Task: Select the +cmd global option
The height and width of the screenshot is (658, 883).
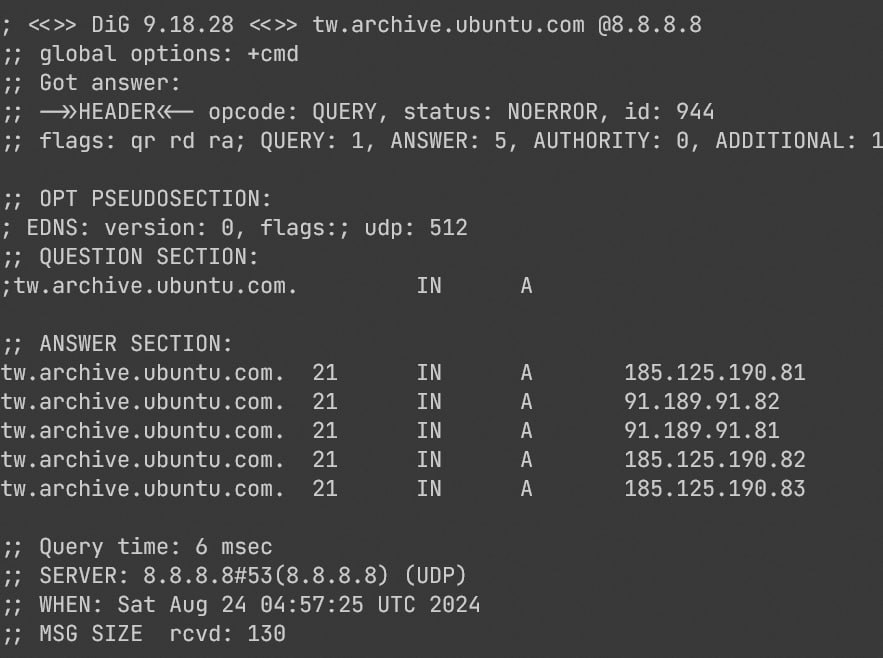Action: tap(272, 54)
